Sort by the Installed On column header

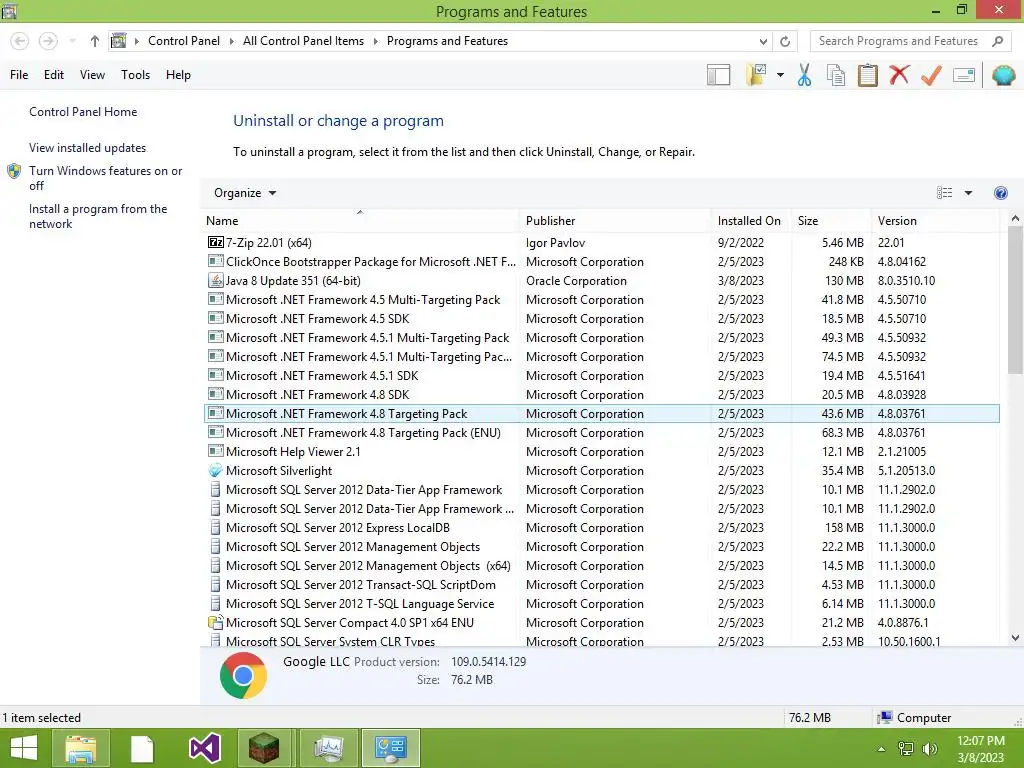click(x=750, y=221)
